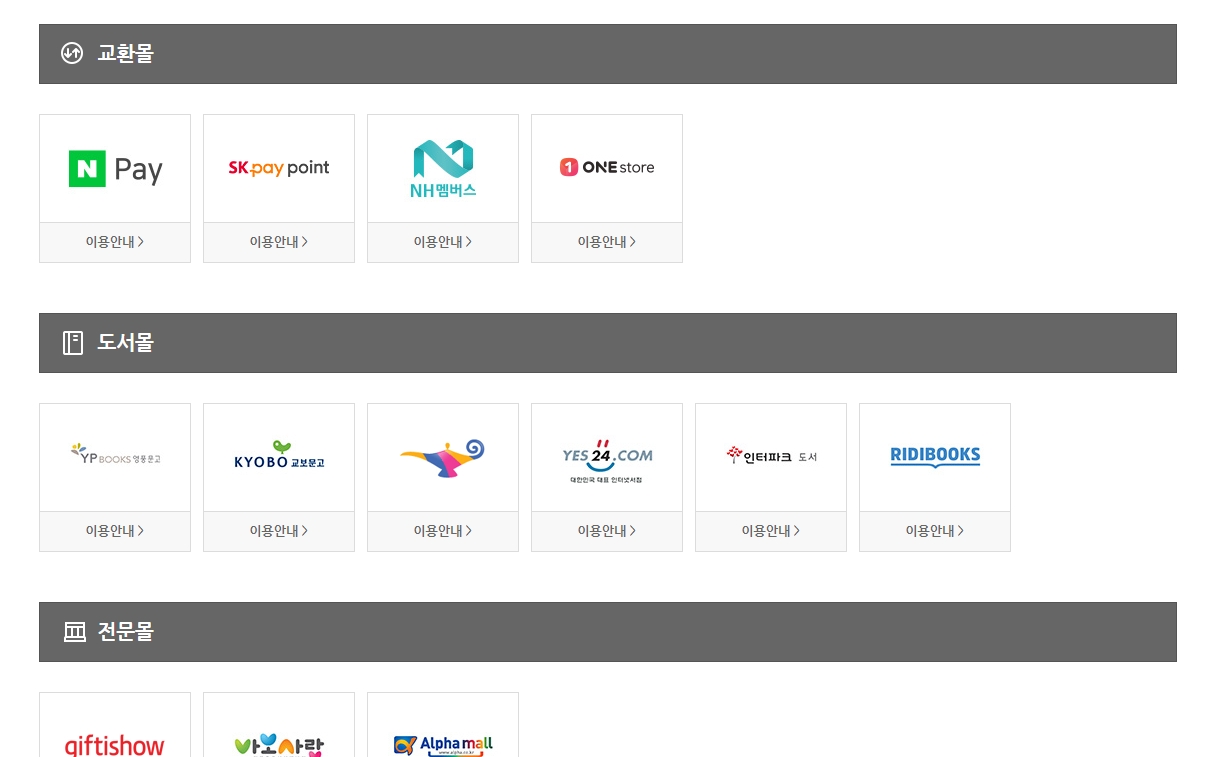
Task: Click the exchange arrows icon beside 교환몰
Action: [x=72, y=53]
